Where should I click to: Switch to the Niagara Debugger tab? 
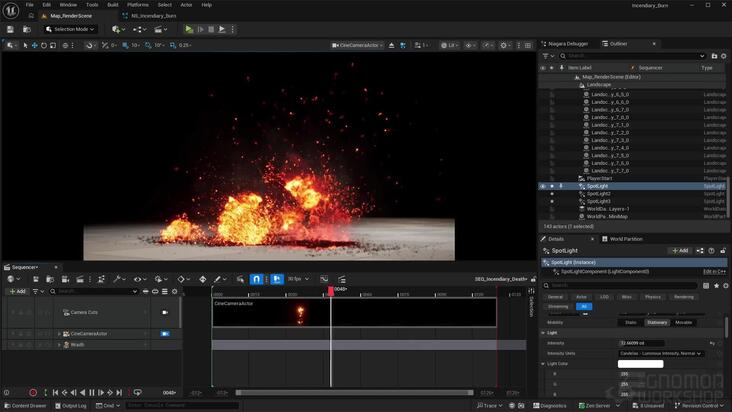[564, 43]
